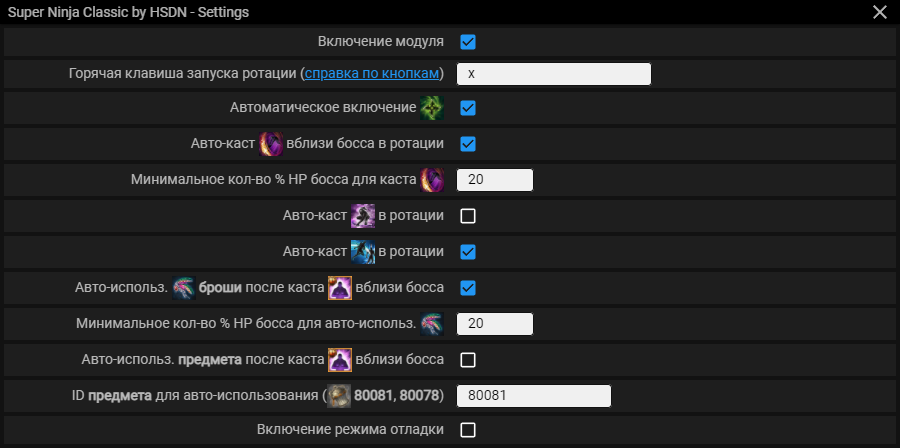Toggle Автоматическое включение checkbox
The image size is (900, 448).
pyautogui.click(x=468, y=108)
